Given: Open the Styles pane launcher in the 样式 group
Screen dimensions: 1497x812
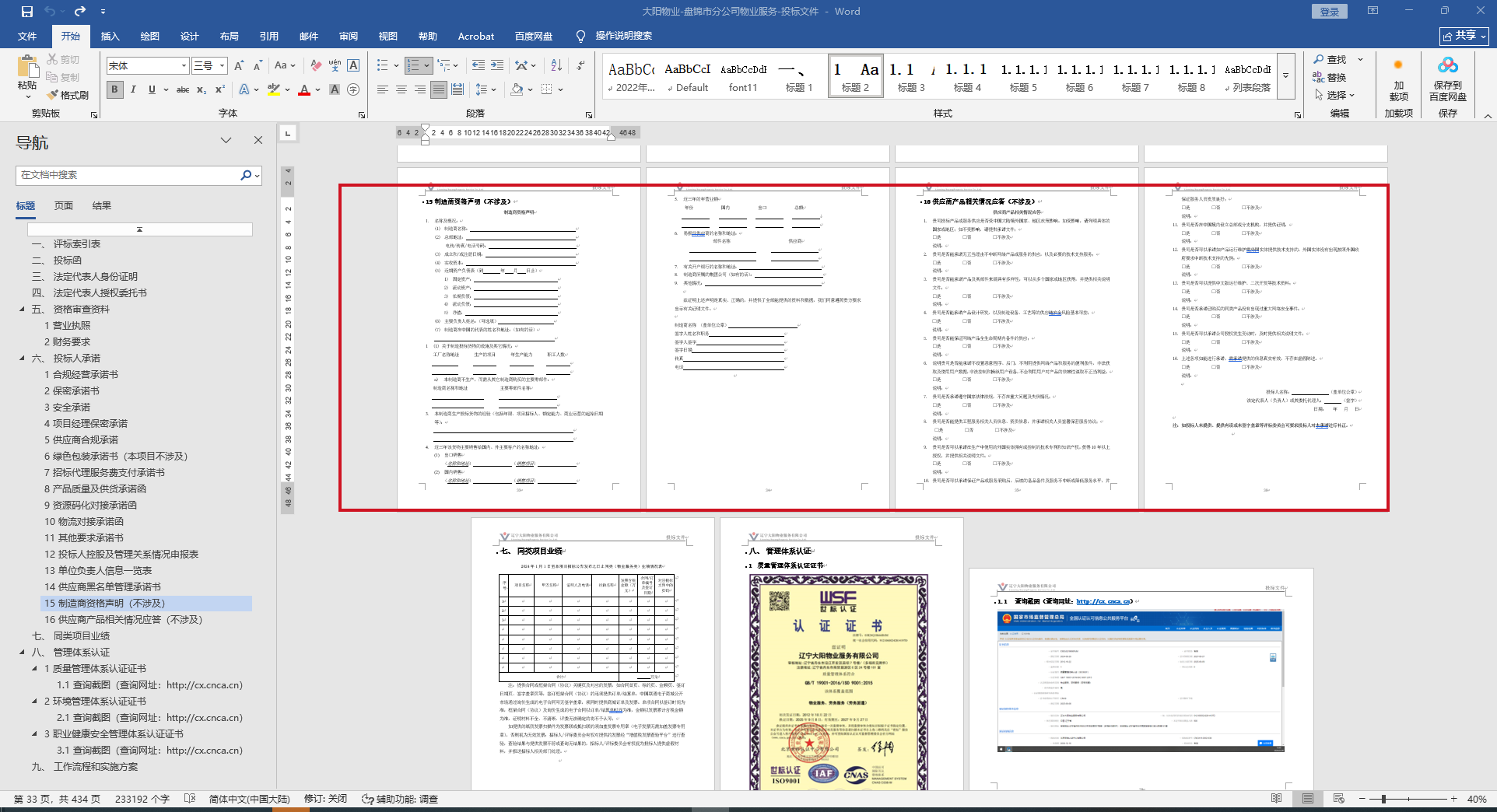Looking at the screenshot, I should tap(1298, 114).
